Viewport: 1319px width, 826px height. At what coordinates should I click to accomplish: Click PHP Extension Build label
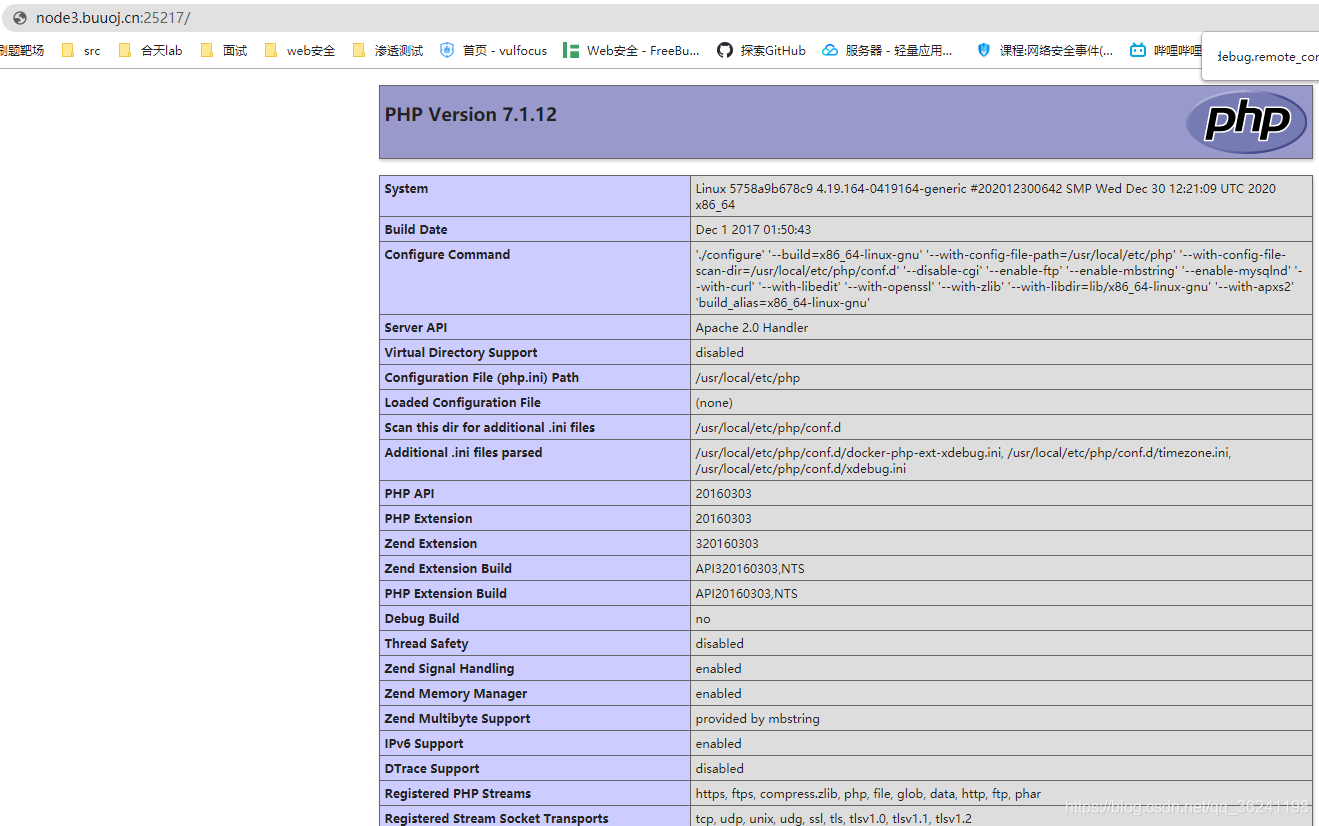(x=446, y=594)
